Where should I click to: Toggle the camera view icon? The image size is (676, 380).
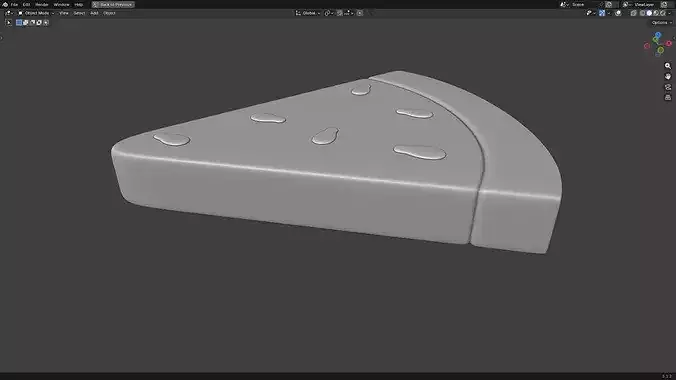[668, 87]
